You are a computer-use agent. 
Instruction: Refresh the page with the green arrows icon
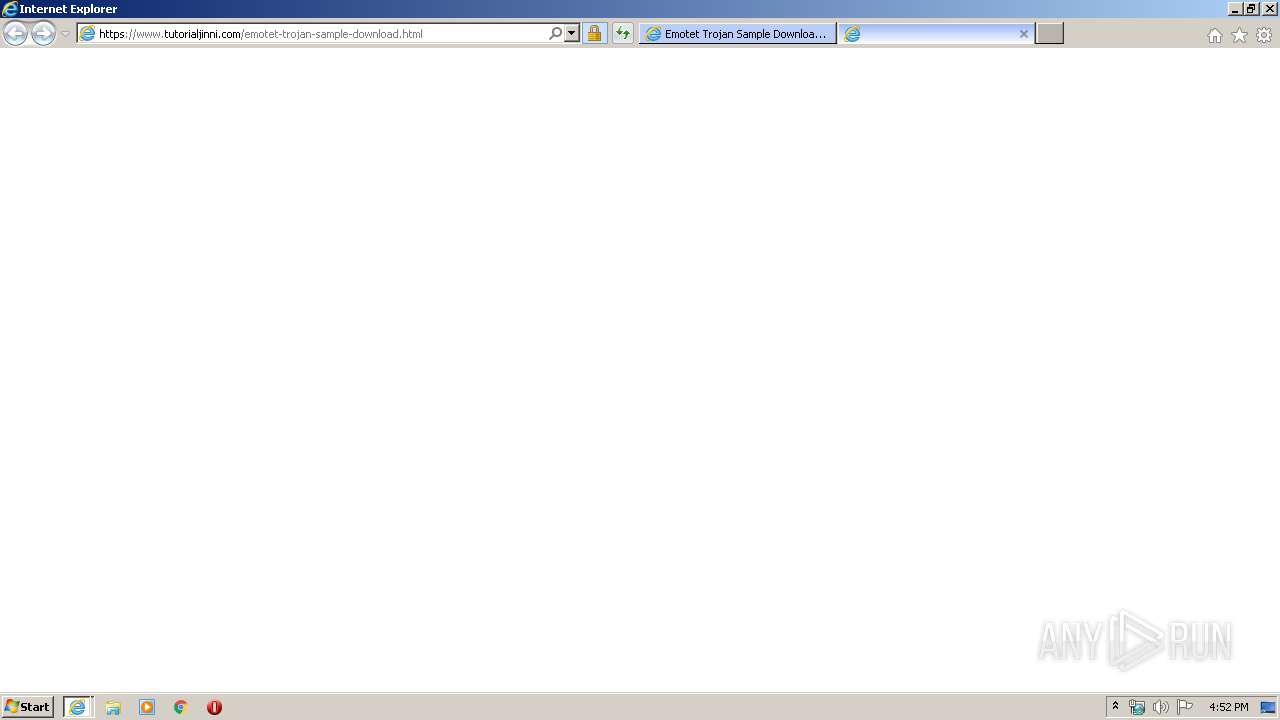623,34
